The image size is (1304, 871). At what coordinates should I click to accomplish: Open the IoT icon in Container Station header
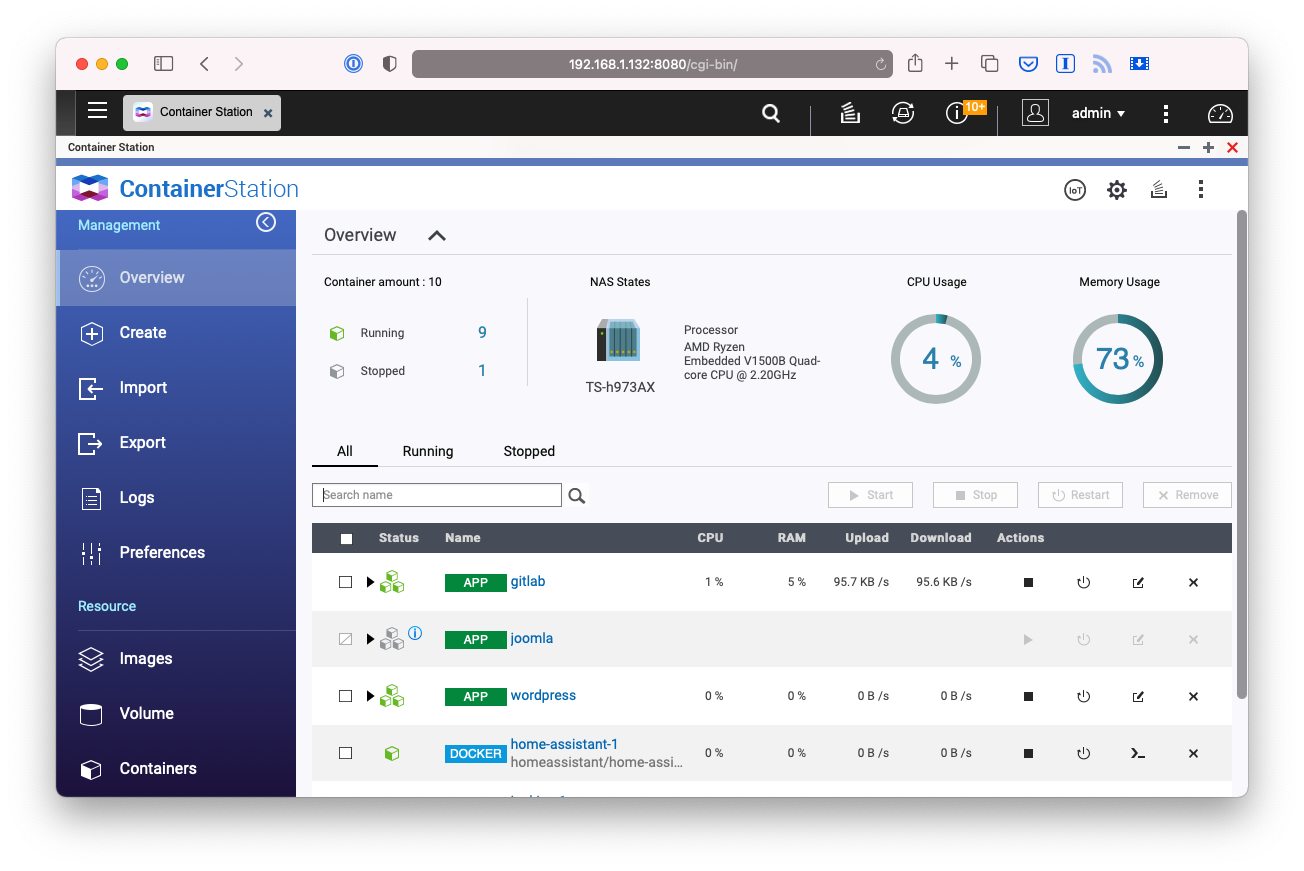point(1074,190)
